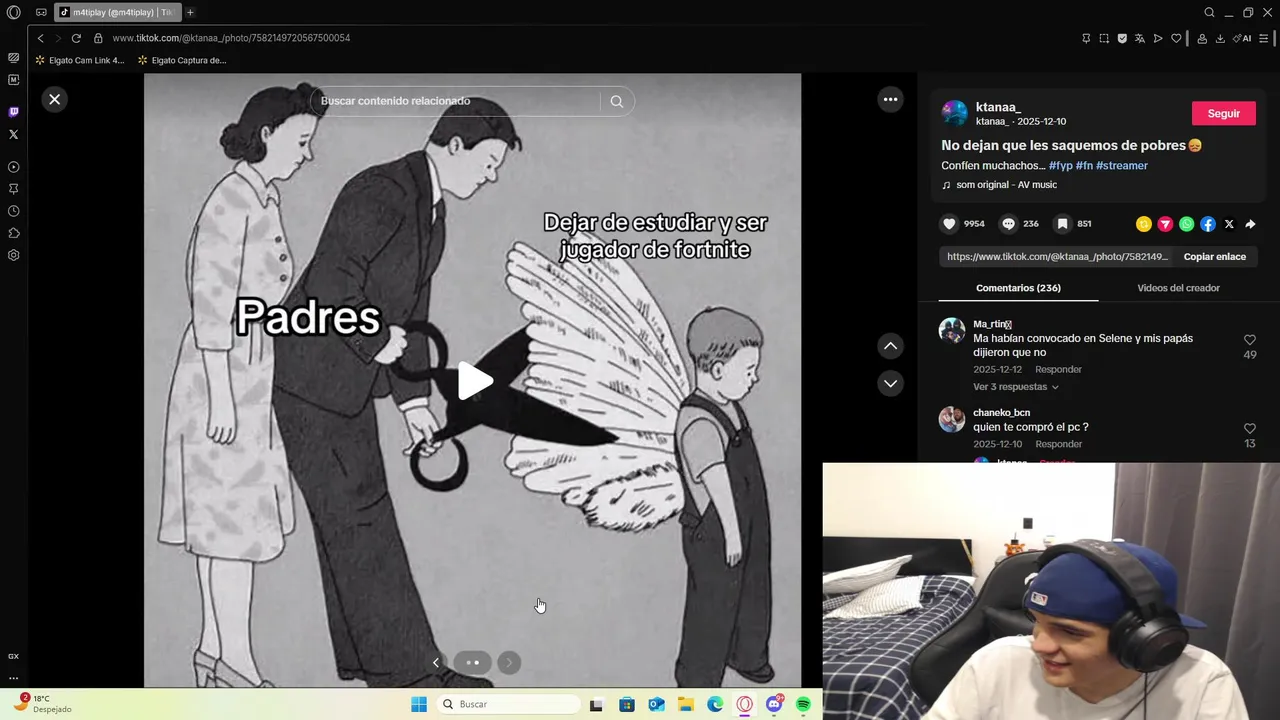1280x720 pixels.
Task: Go to the previous post arrow
Action: [890, 346]
